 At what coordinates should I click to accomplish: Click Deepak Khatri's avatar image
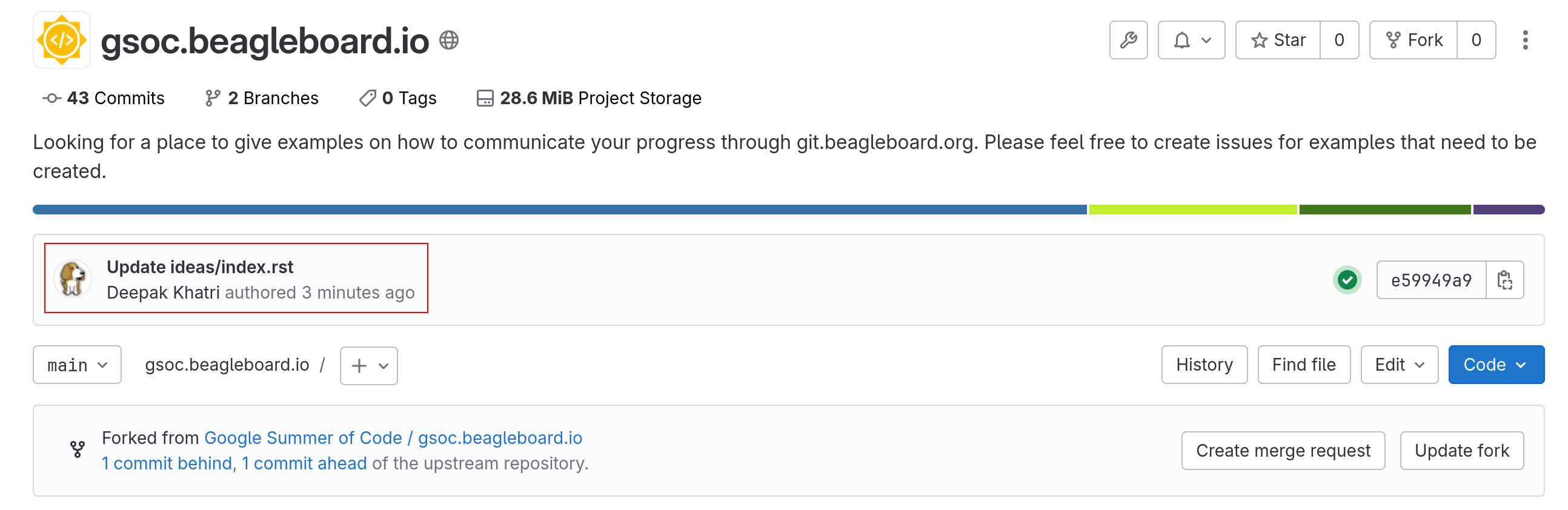tap(73, 279)
